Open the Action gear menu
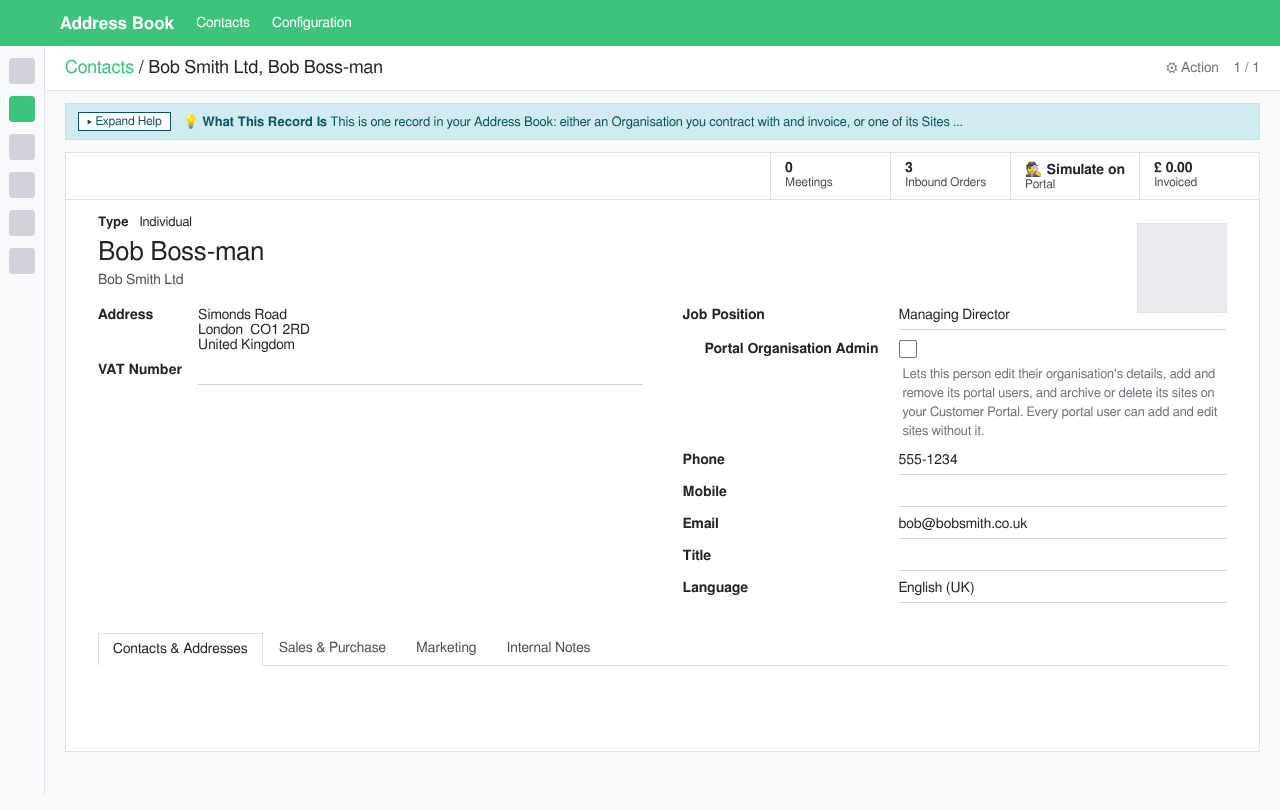This screenshot has width=1280, height=810. [1192, 68]
